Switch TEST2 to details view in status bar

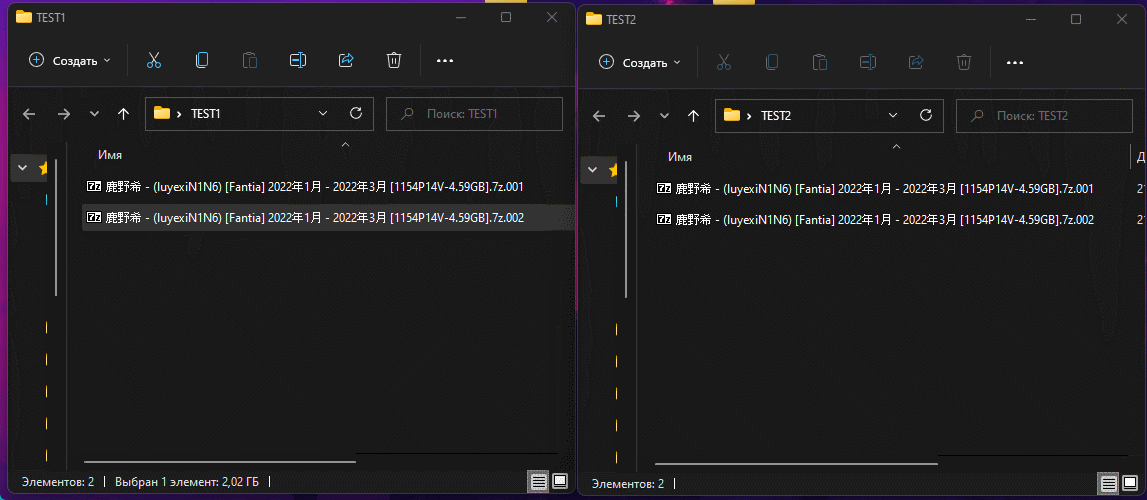point(1109,483)
